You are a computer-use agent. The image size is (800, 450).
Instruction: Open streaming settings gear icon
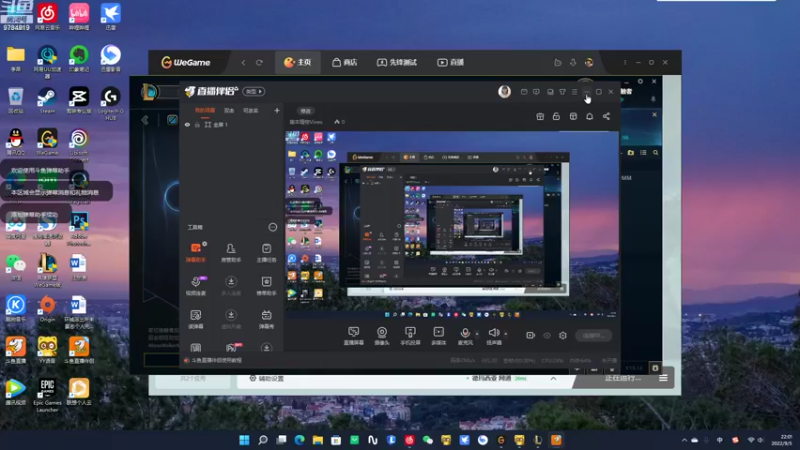point(563,335)
